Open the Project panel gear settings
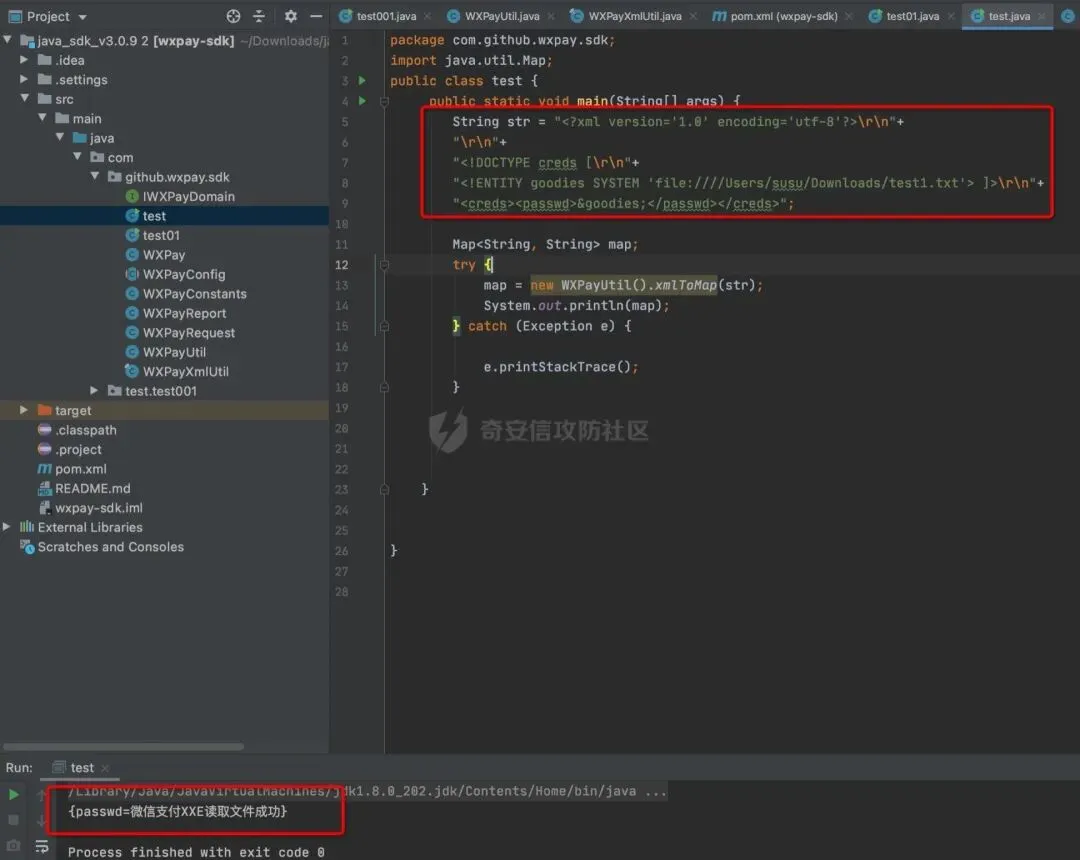1080x860 pixels. click(x=291, y=16)
